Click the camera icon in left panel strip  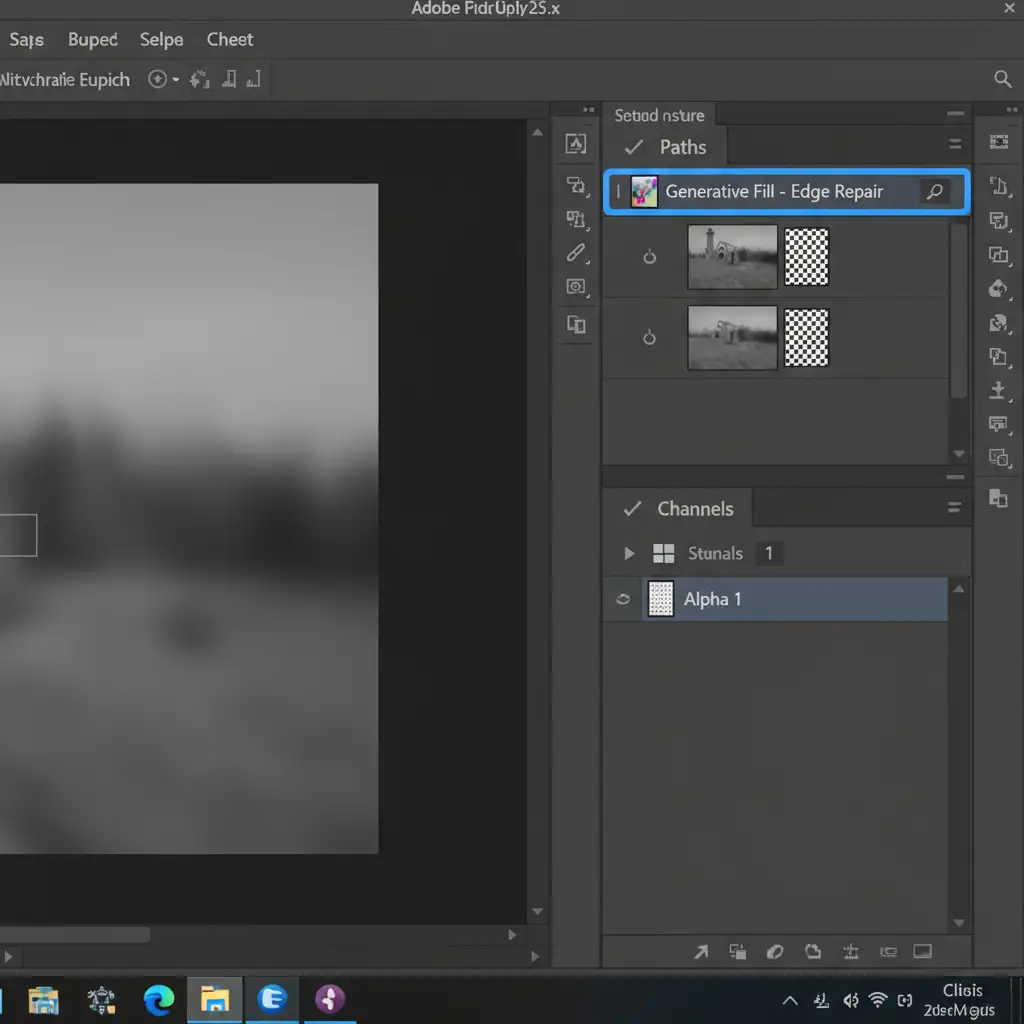pyautogui.click(x=576, y=287)
